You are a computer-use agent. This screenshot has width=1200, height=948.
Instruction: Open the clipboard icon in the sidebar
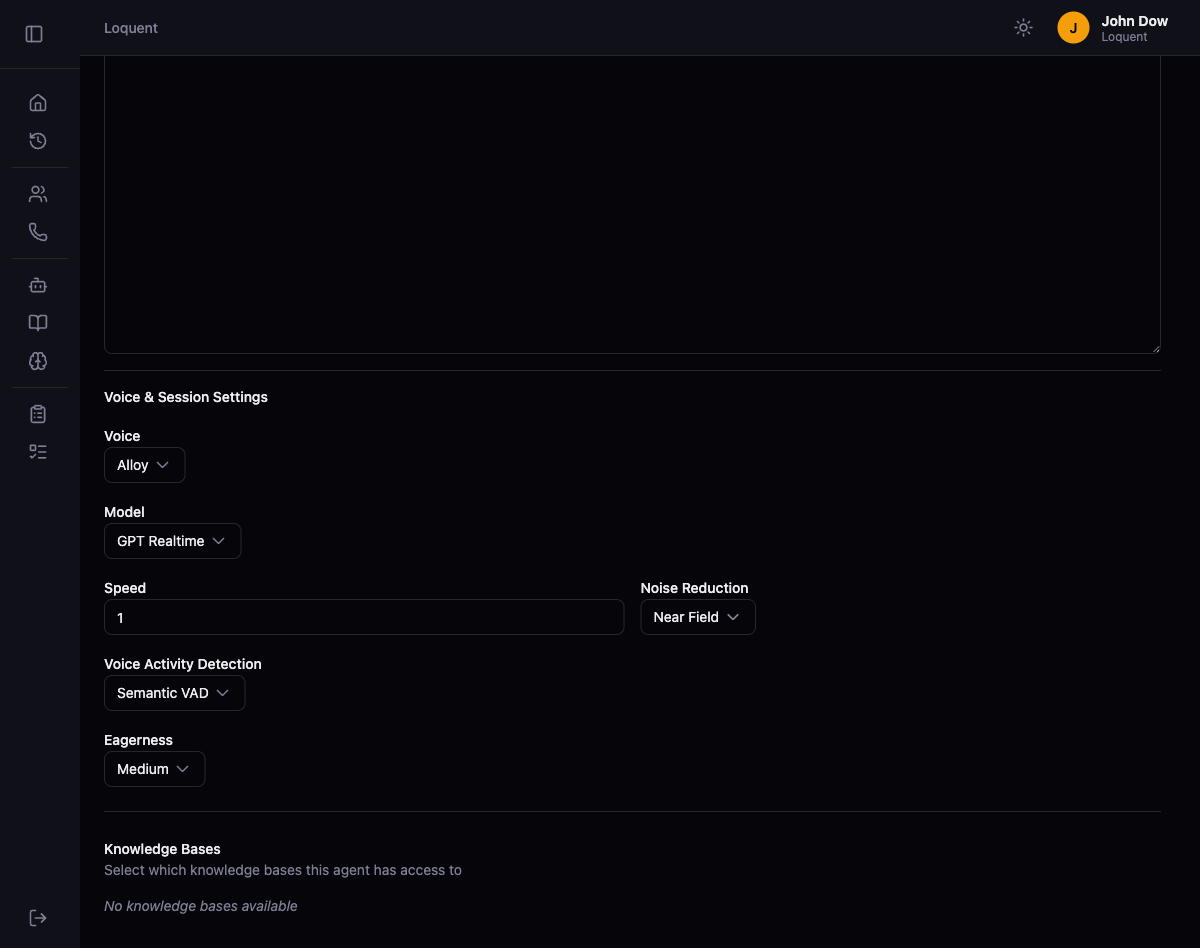38,413
